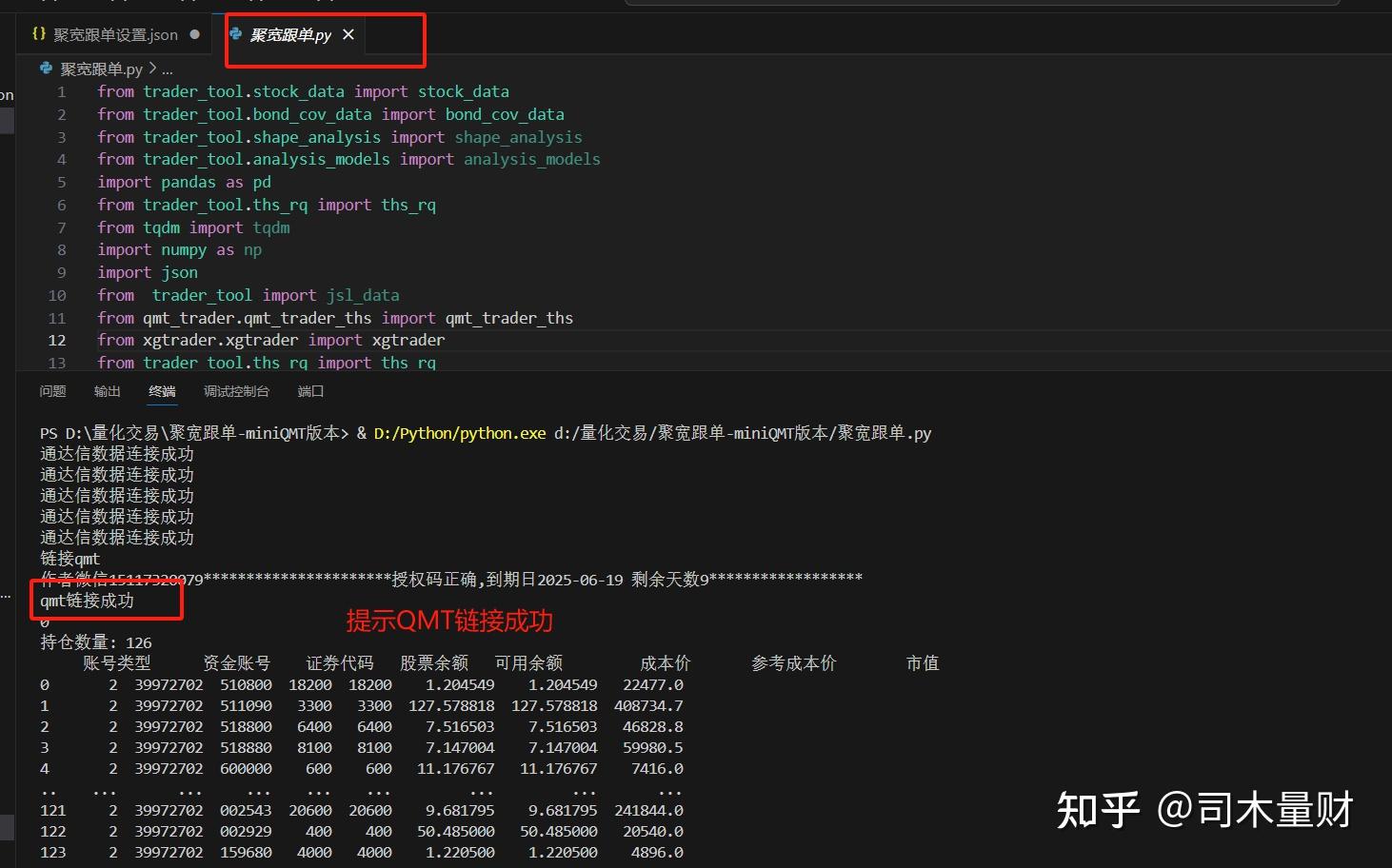Click the {} JSON icon on the settings tab
Viewport: 1392px width, 868px height.
(38, 33)
